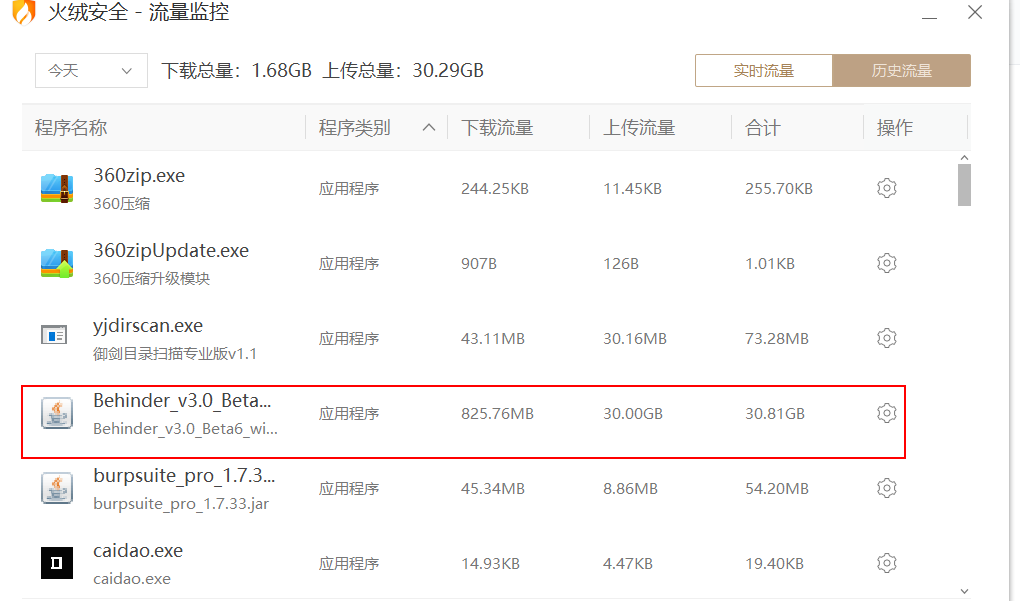Click the 825.76MB download value

tap(498, 414)
